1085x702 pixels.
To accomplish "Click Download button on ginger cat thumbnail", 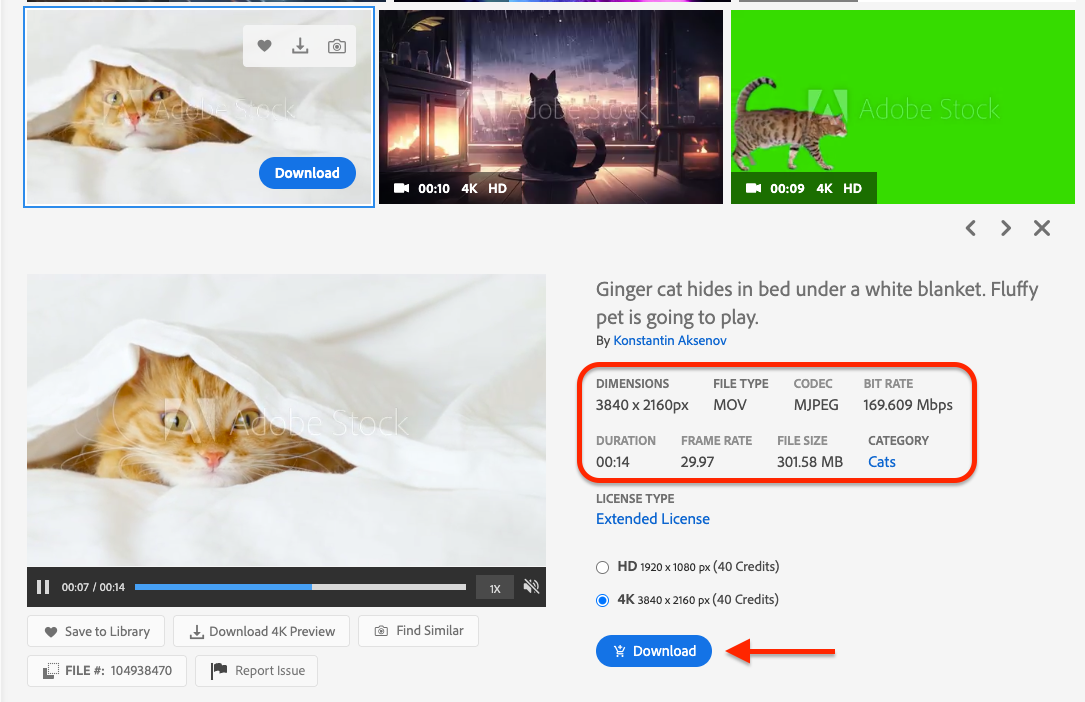I will click(307, 173).
